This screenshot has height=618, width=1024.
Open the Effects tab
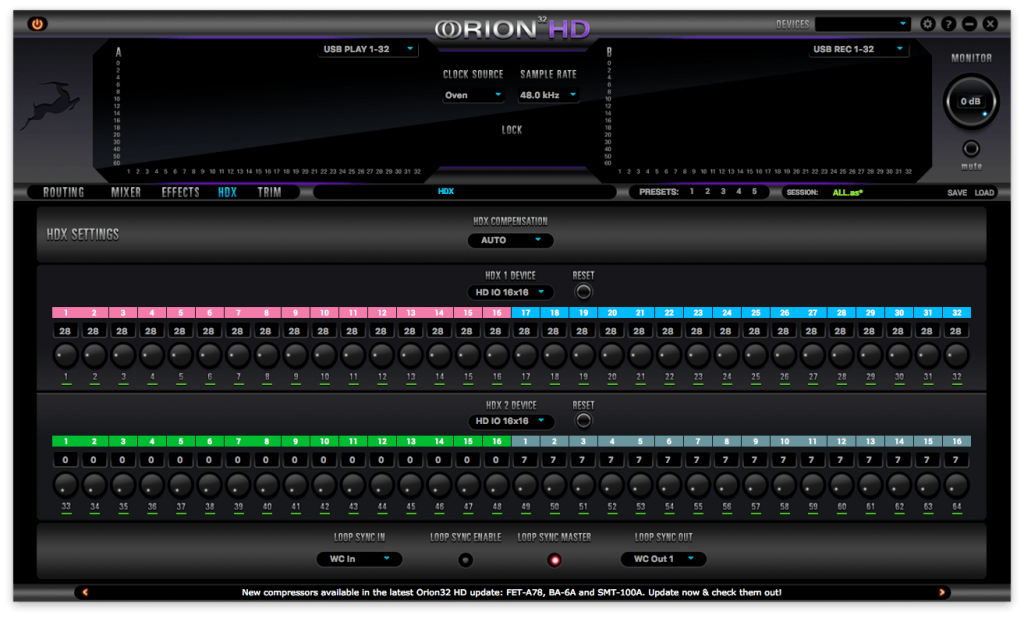[180, 192]
